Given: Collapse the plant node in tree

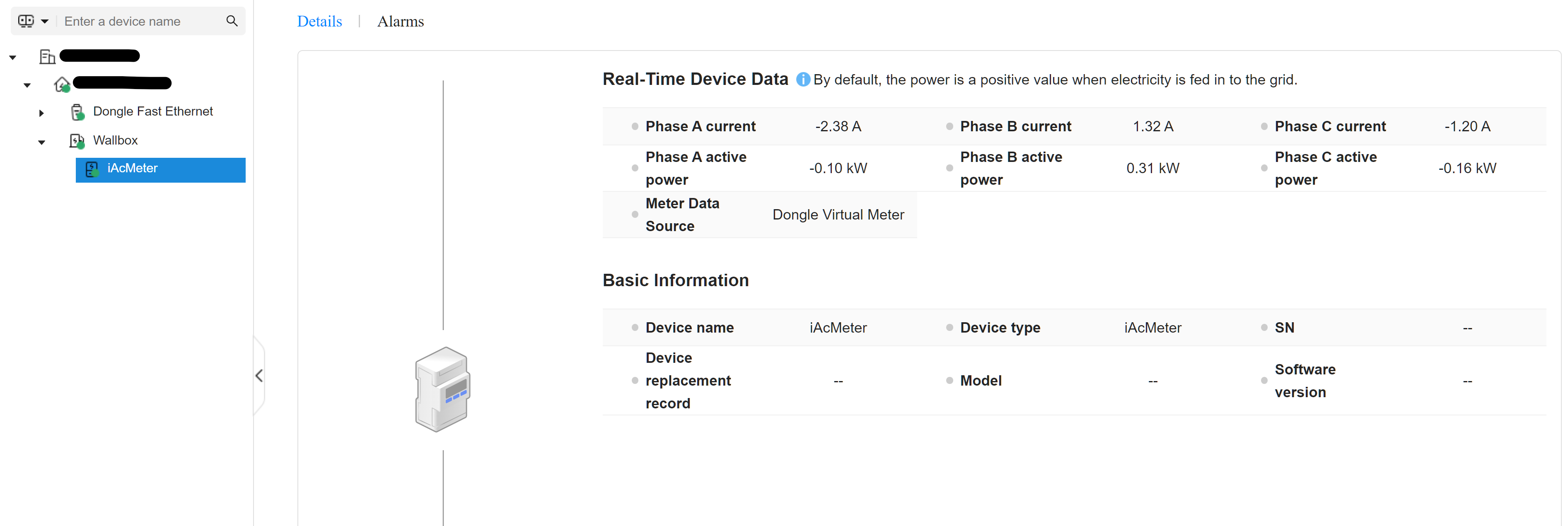Looking at the screenshot, I should (x=27, y=85).
